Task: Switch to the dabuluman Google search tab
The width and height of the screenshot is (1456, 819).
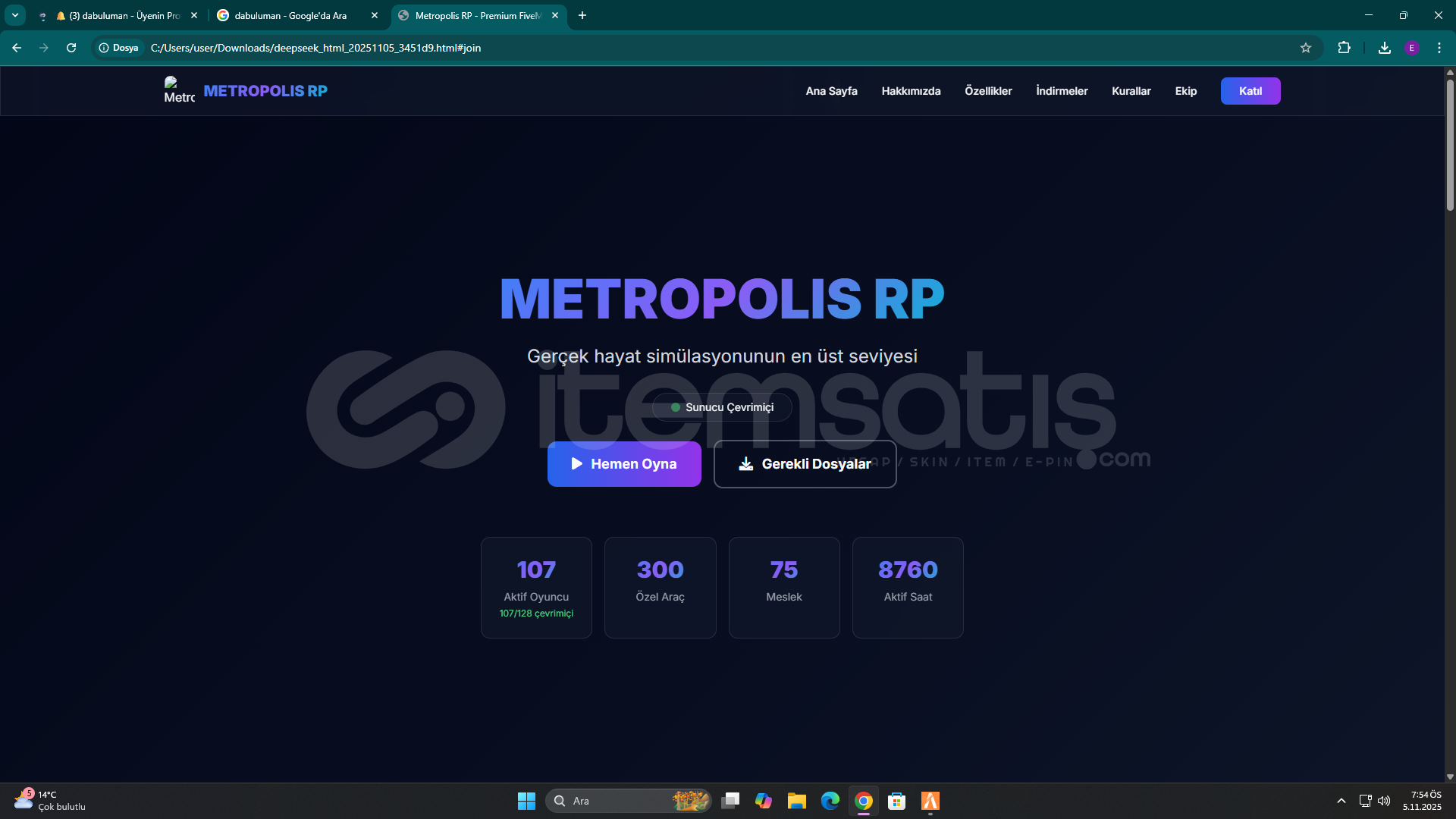Action: [x=290, y=15]
